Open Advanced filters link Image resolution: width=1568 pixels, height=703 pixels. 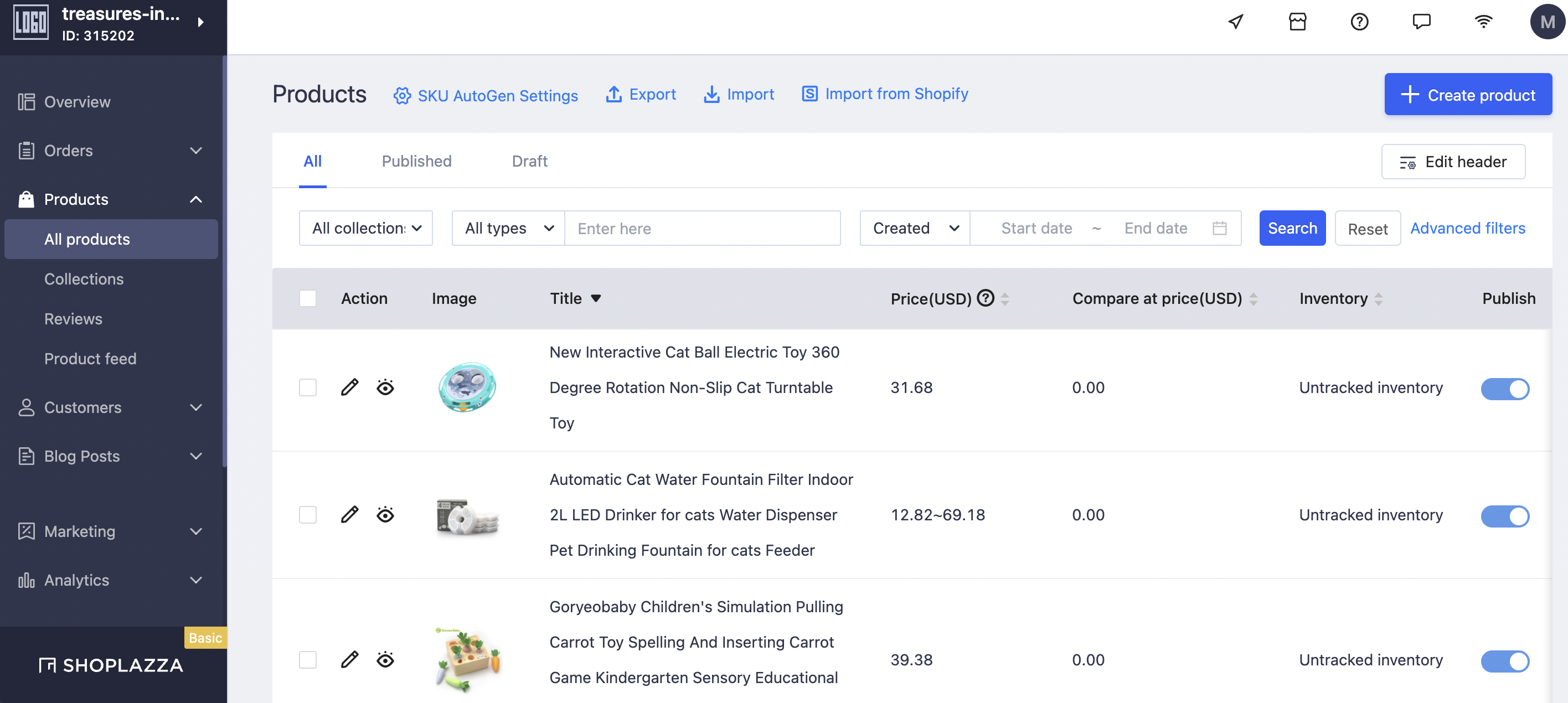pyautogui.click(x=1468, y=228)
